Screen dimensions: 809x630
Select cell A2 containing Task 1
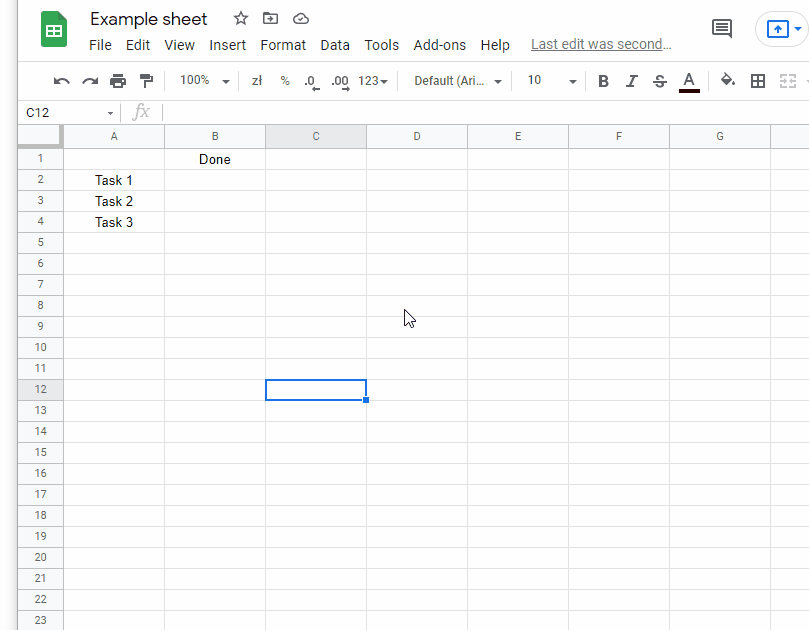click(x=113, y=180)
